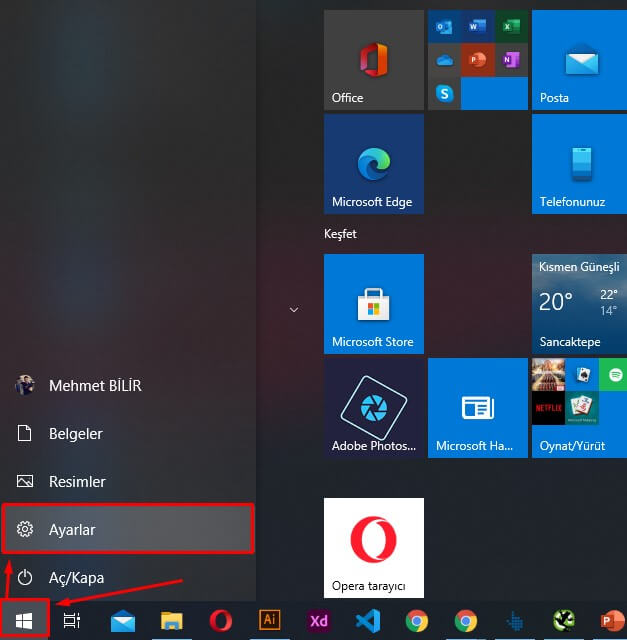The image size is (627, 640).
Task: Launch Adobe Illustrator from the taskbar
Action: (270, 620)
